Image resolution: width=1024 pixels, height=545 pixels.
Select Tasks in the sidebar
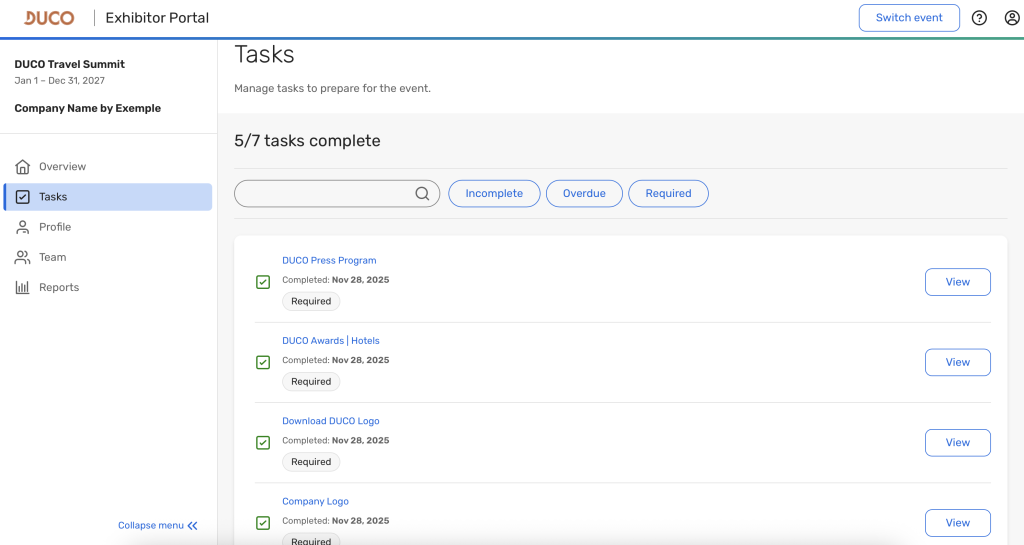[108, 197]
